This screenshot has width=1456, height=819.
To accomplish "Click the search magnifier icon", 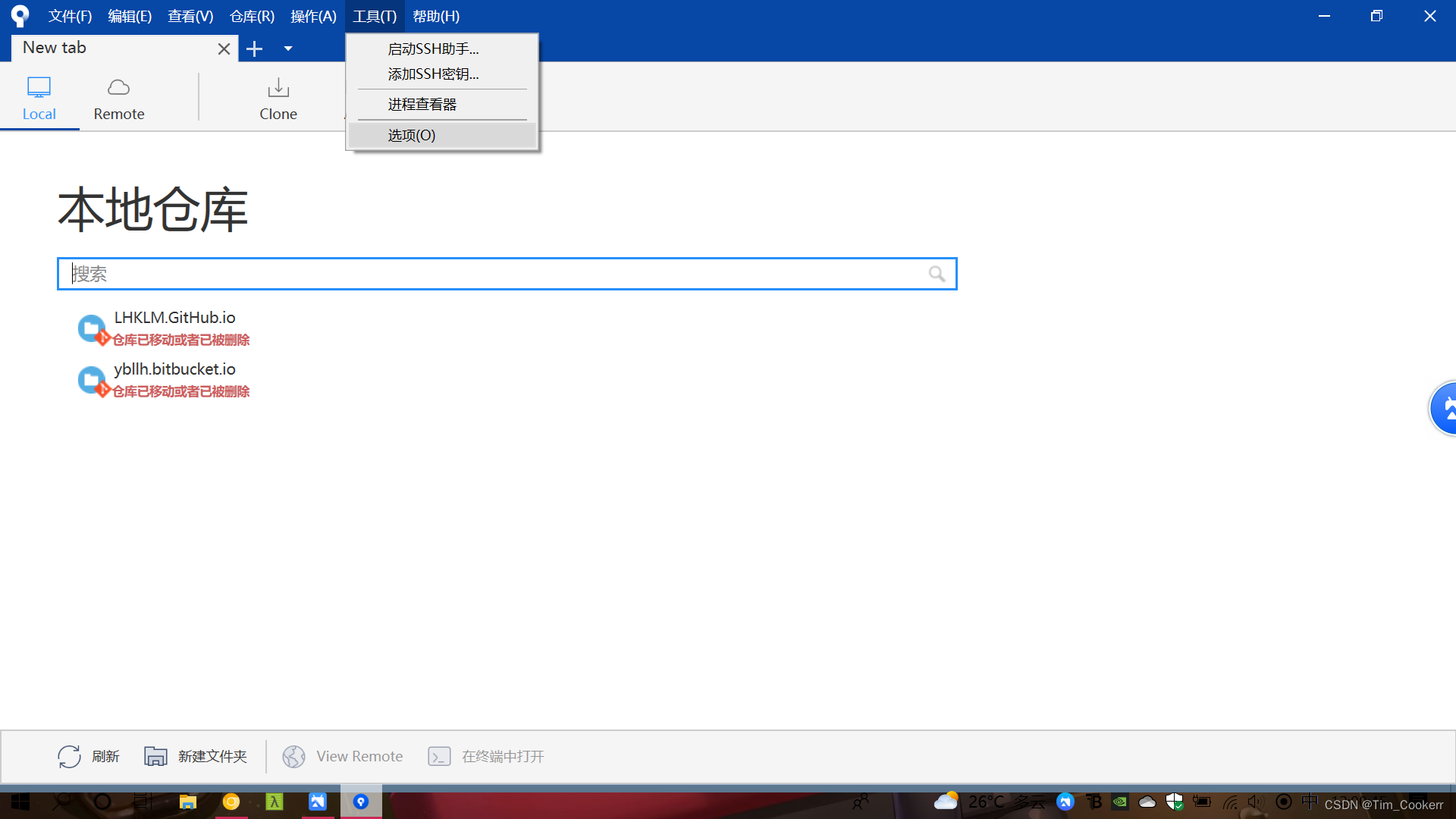I will pyautogui.click(x=937, y=274).
